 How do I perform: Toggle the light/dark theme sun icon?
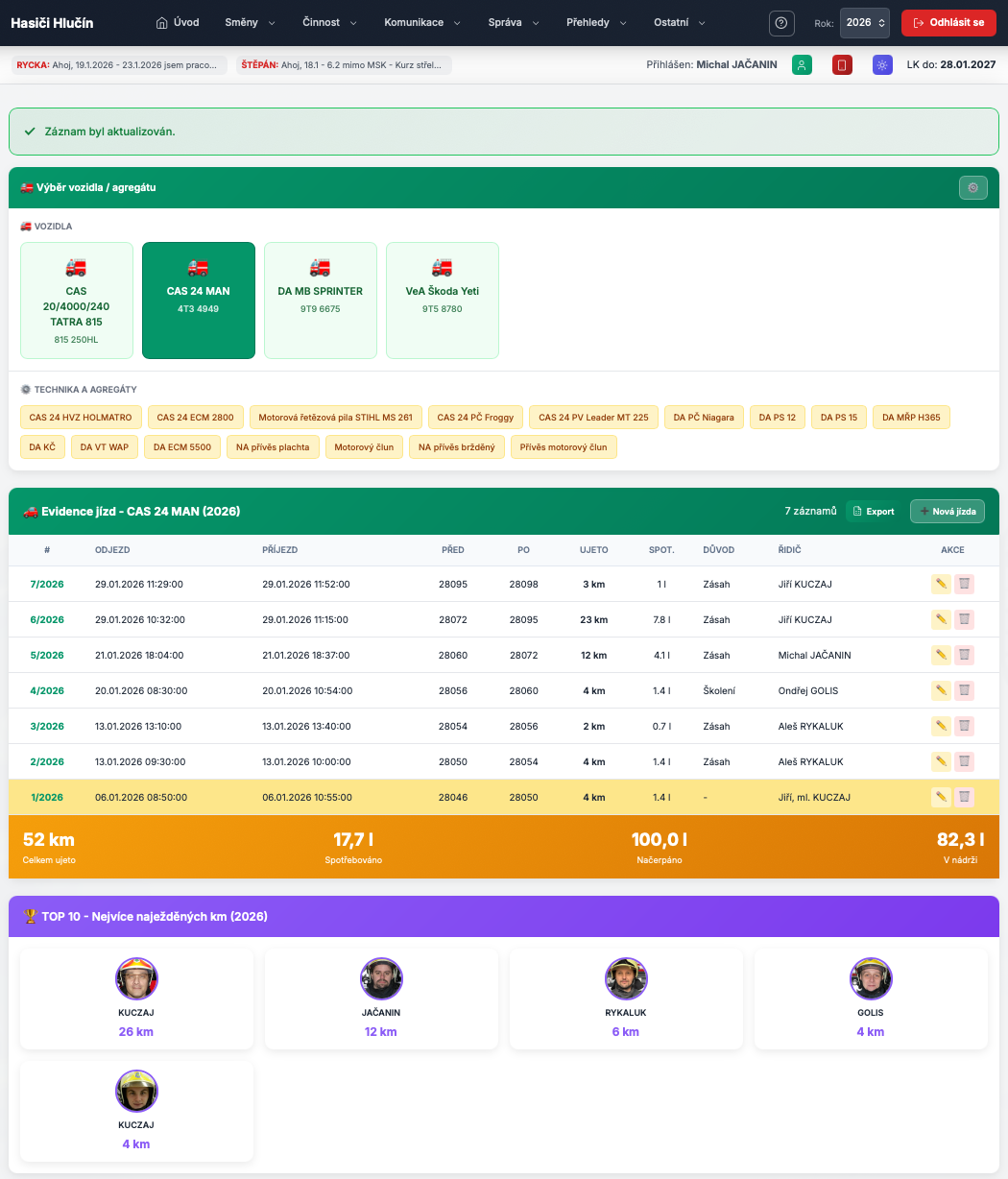pyautogui.click(x=882, y=65)
